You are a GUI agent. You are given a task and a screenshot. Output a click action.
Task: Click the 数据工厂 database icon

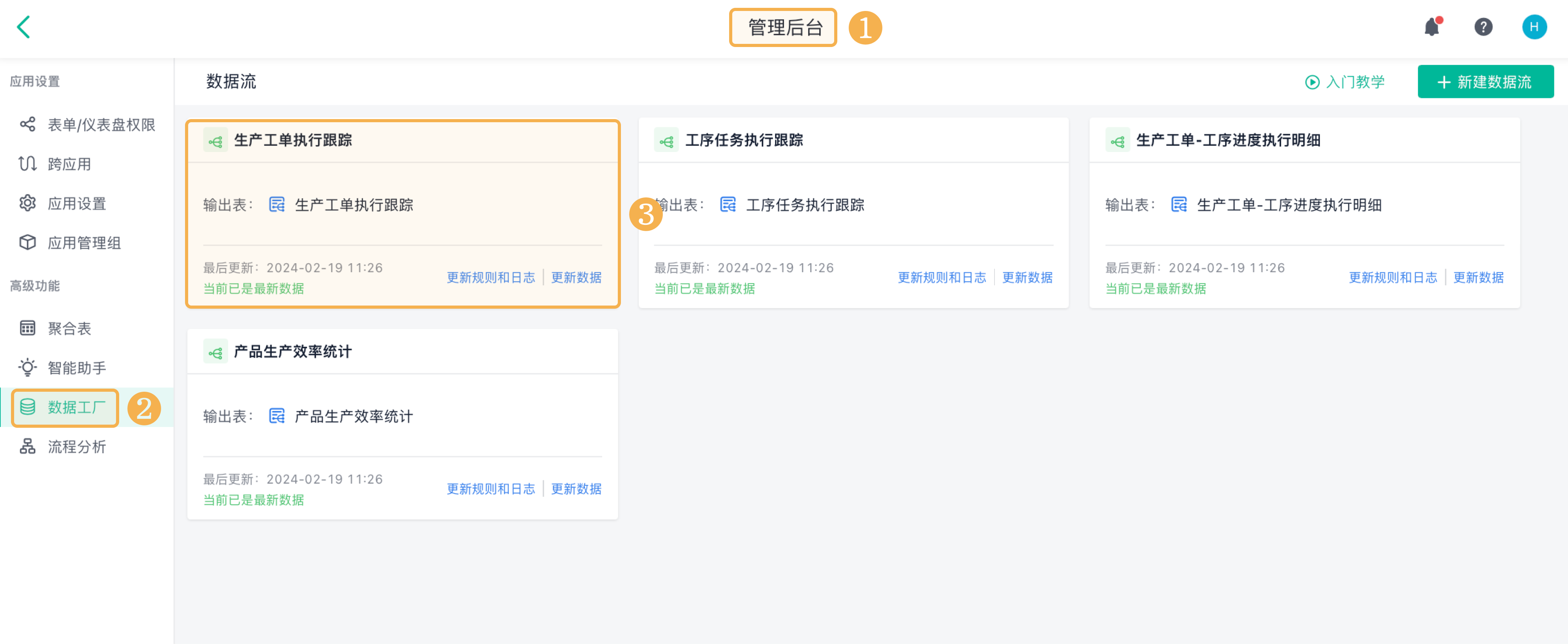click(x=27, y=407)
